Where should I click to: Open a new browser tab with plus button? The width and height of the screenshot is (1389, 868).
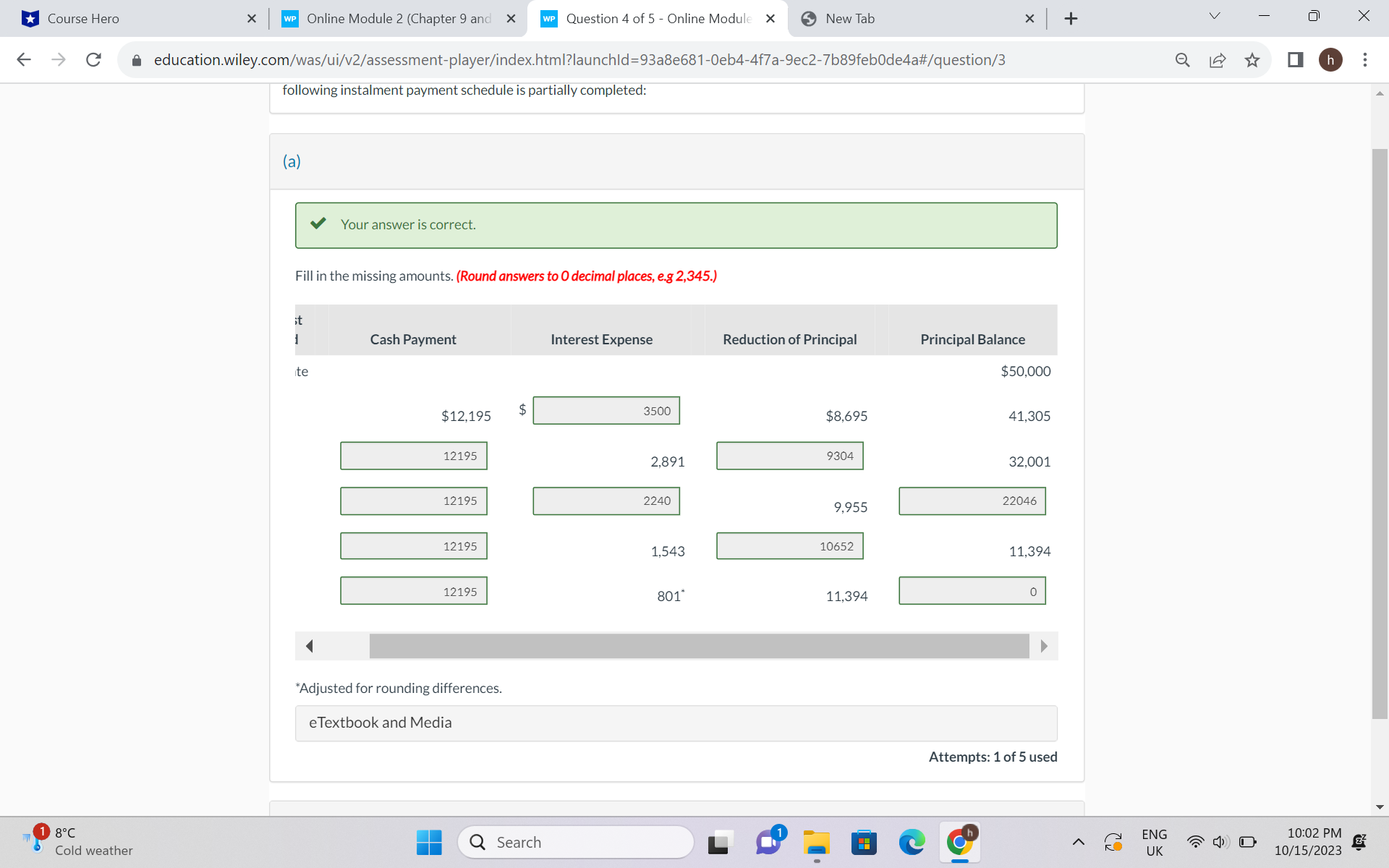(1071, 18)
